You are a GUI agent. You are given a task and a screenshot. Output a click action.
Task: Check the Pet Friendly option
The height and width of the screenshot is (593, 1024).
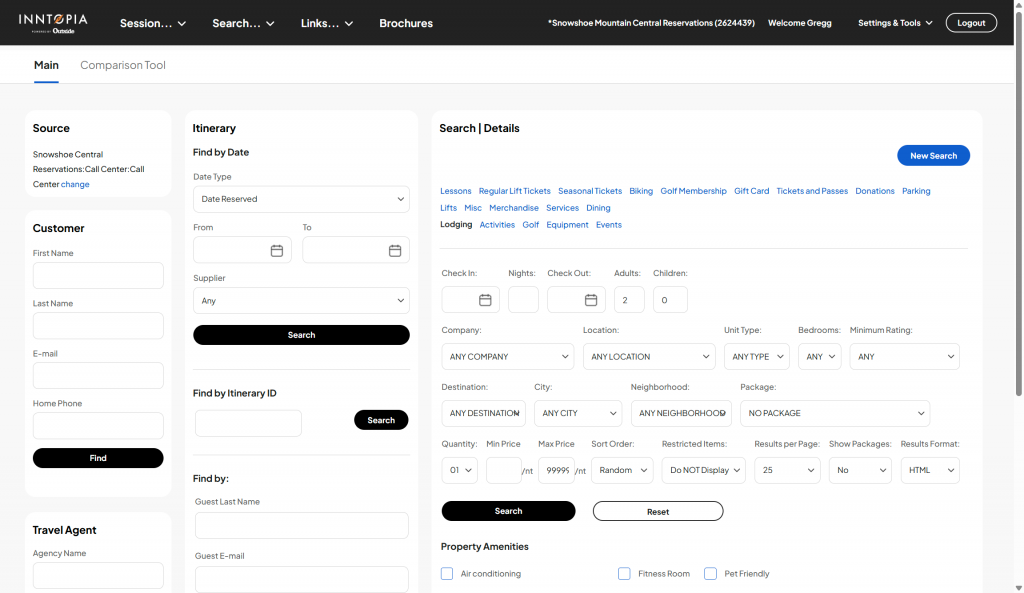click(x=711, y=573)
